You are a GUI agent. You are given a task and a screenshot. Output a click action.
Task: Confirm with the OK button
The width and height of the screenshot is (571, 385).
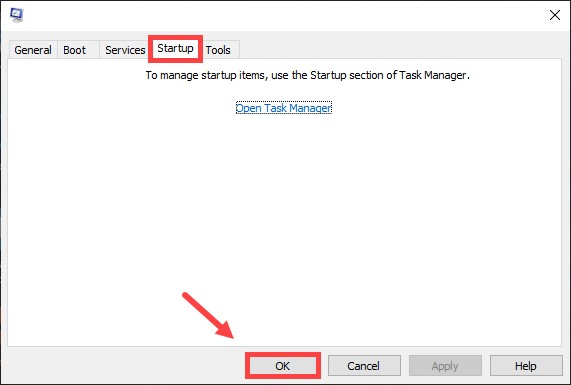coord(283,366)
